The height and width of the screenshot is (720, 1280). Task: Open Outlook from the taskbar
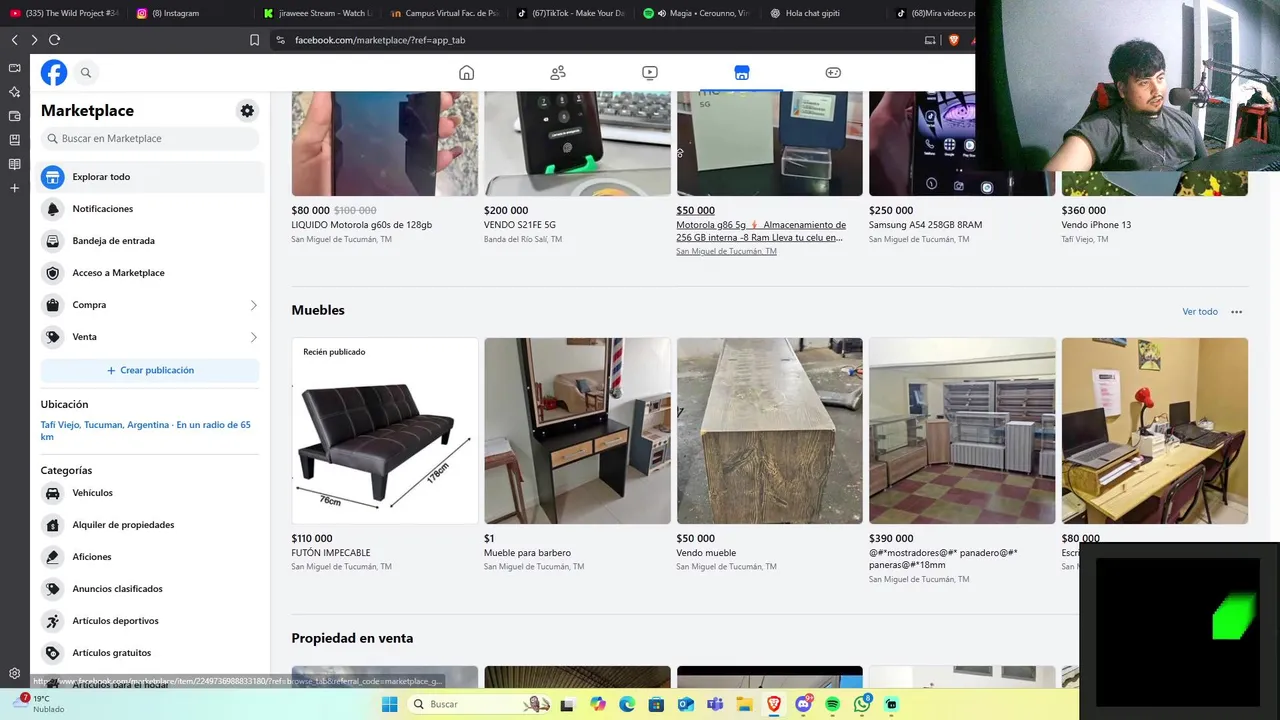click(685, 704)
